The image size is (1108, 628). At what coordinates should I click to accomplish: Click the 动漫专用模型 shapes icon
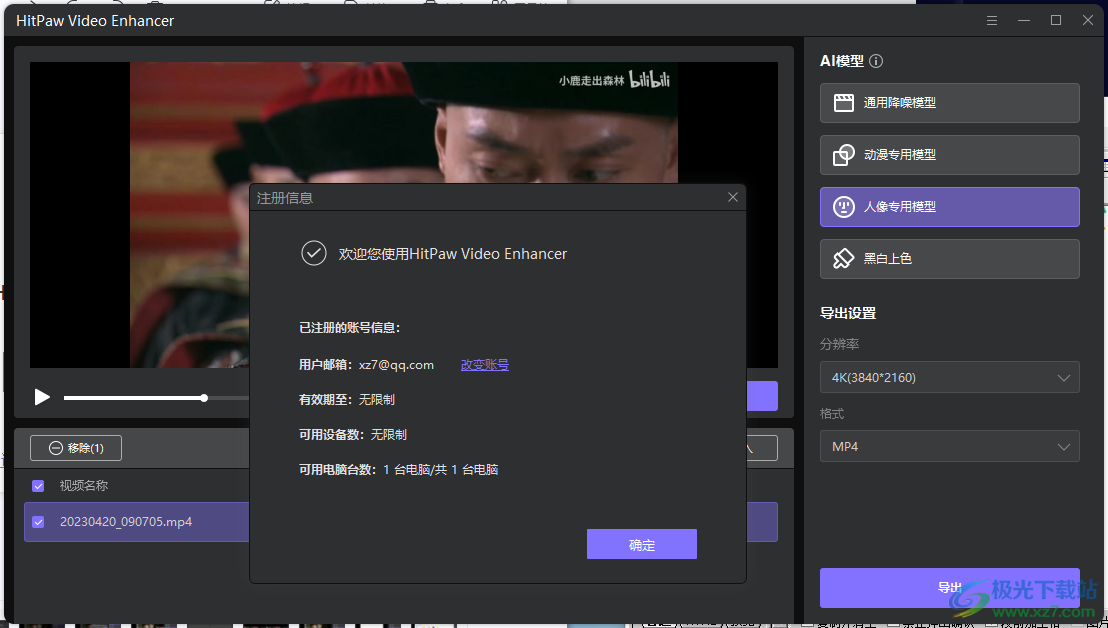point(844,155)
